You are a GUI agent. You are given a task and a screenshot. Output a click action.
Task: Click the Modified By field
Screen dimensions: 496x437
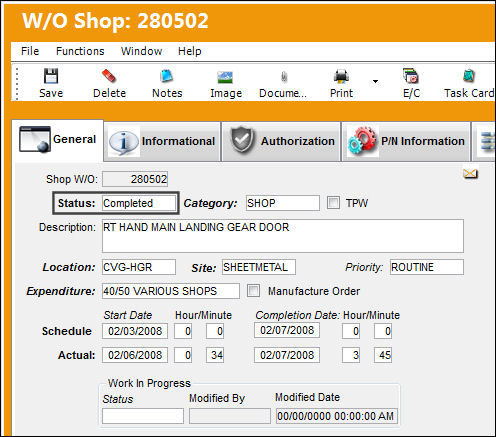[x=230, y=416]
